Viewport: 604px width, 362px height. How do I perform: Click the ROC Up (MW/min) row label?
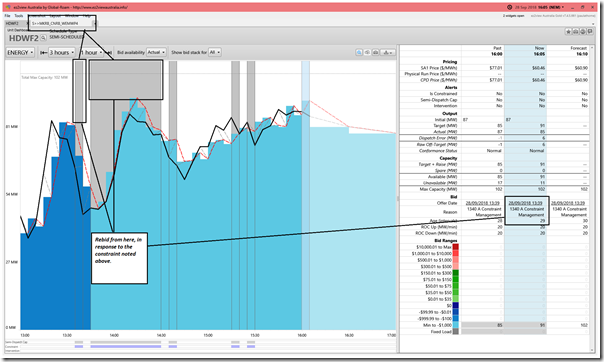[x=439, y=227]
